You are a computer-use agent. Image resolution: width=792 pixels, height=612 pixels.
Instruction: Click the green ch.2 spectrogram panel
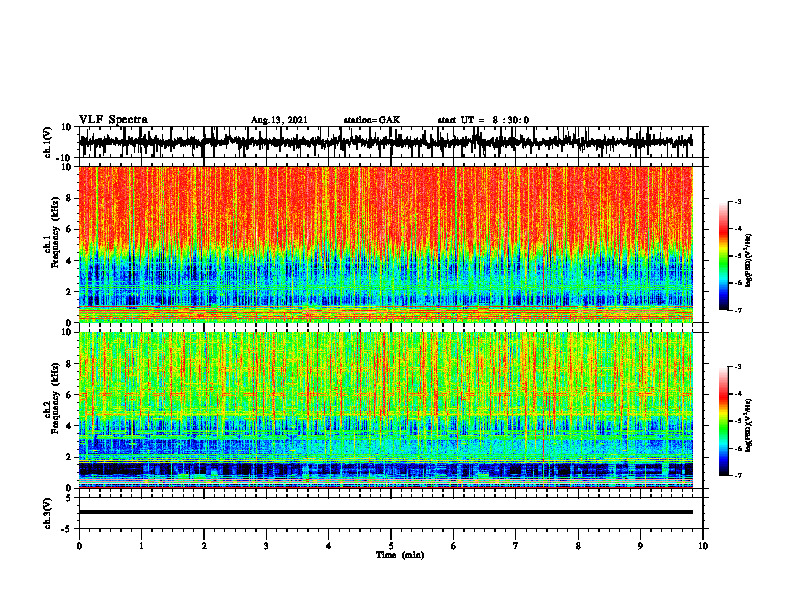tap(386, 410)
